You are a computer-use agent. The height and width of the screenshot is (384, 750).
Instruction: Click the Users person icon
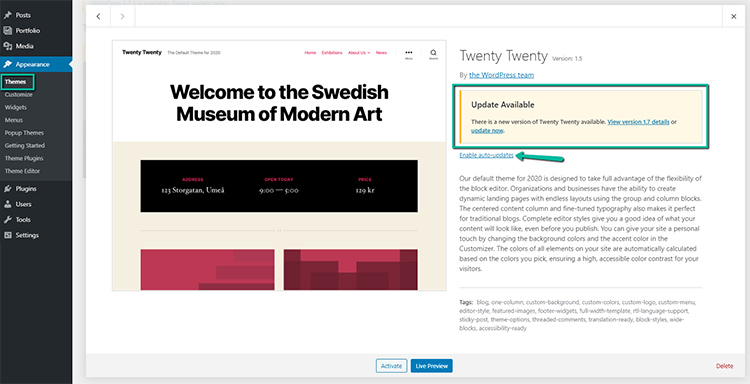tap(8, 204)
